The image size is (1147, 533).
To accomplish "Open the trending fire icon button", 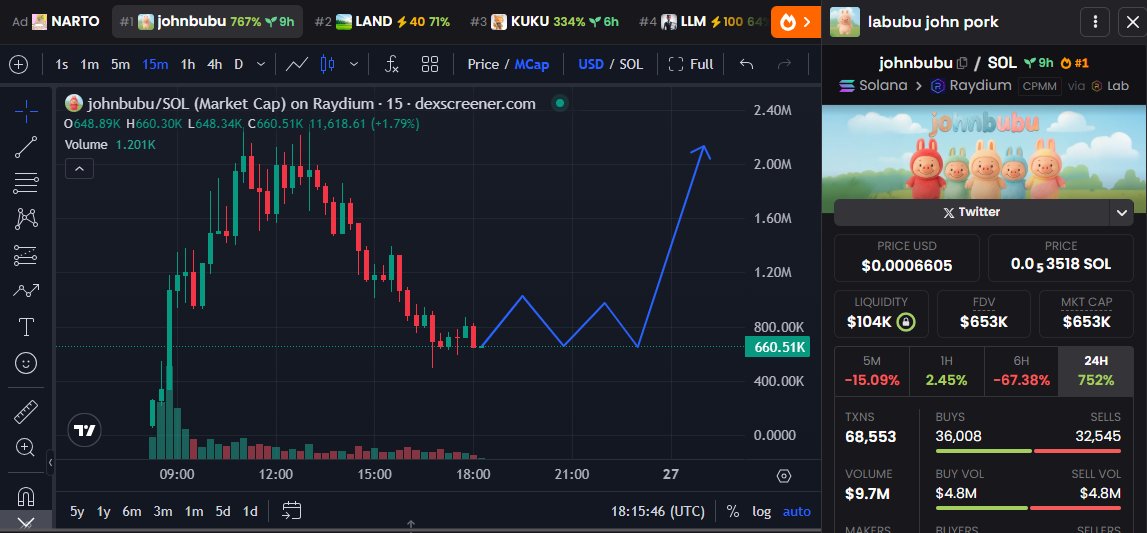I will pyautogui.click(x=795, y=22).
